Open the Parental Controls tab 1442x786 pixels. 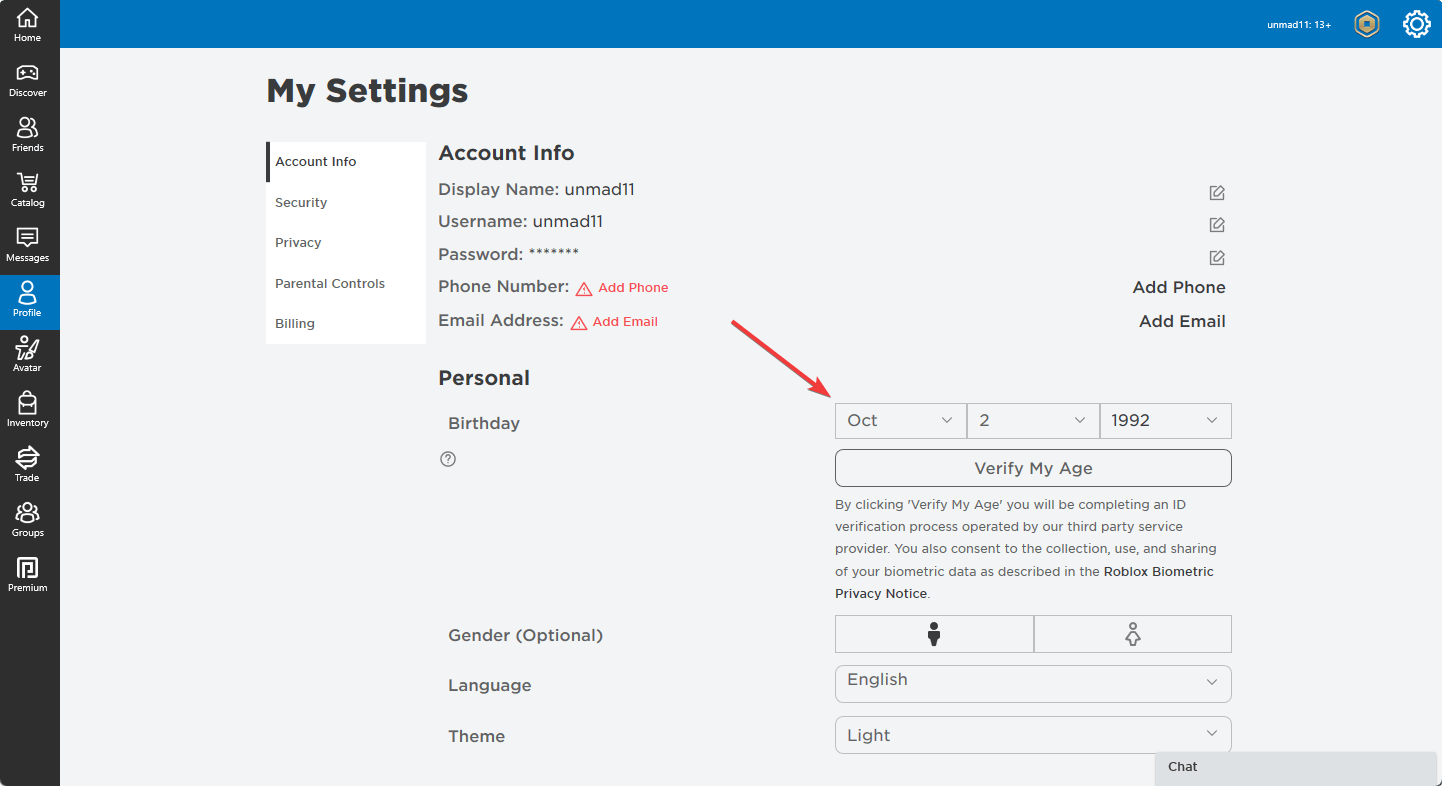tap(330, 284)
